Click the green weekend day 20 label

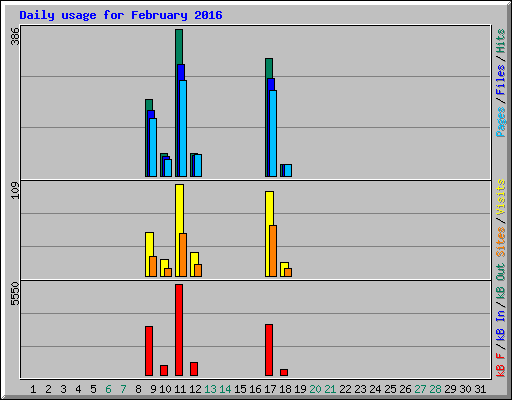315,389
